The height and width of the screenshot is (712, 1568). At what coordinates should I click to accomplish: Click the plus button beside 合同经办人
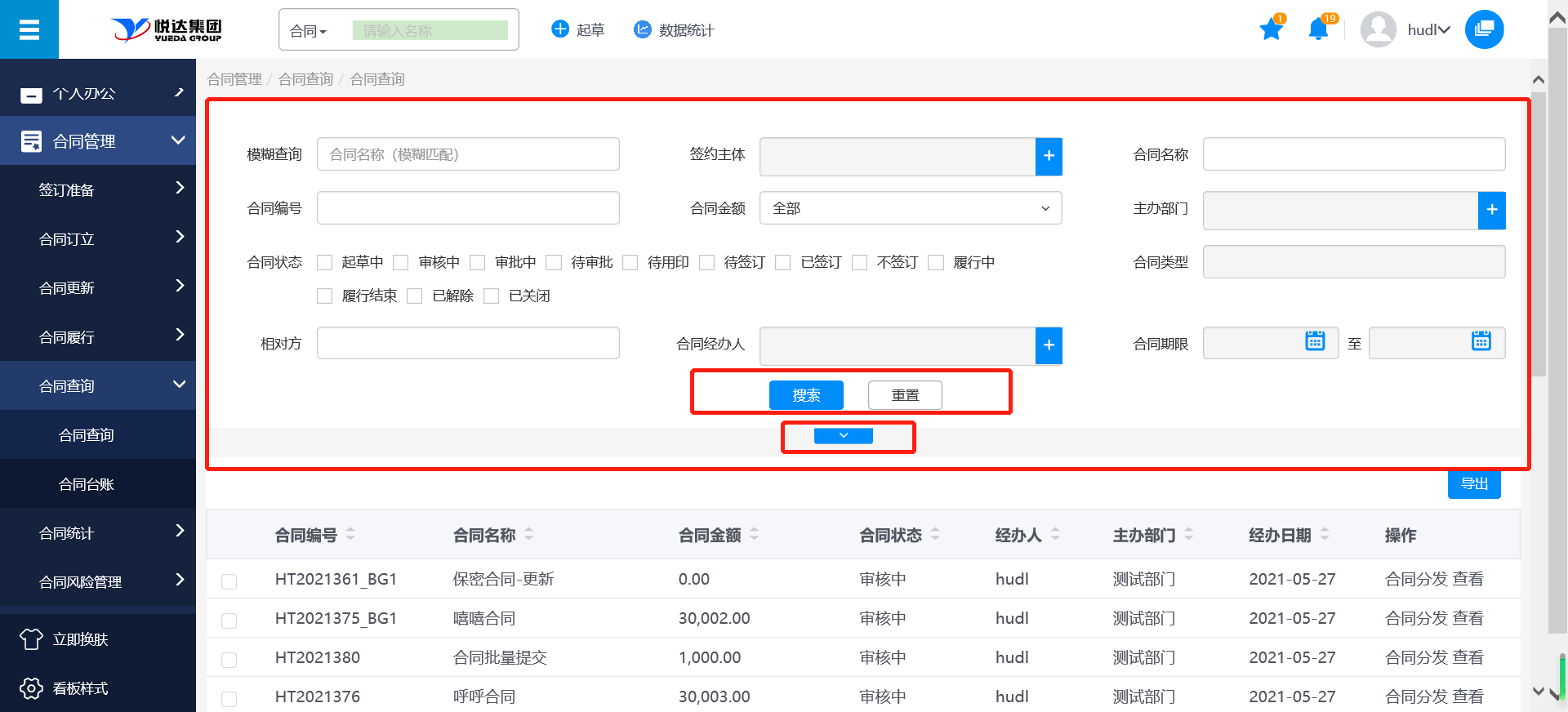(1049, 345)
